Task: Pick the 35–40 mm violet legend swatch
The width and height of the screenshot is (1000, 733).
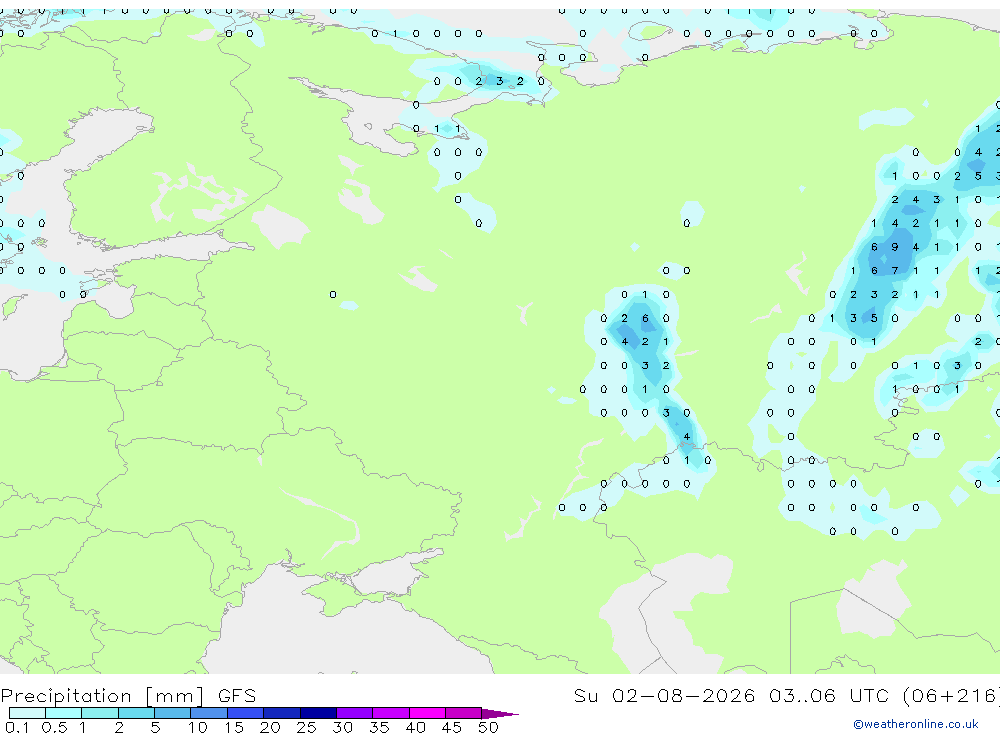Action: (390, 713)
